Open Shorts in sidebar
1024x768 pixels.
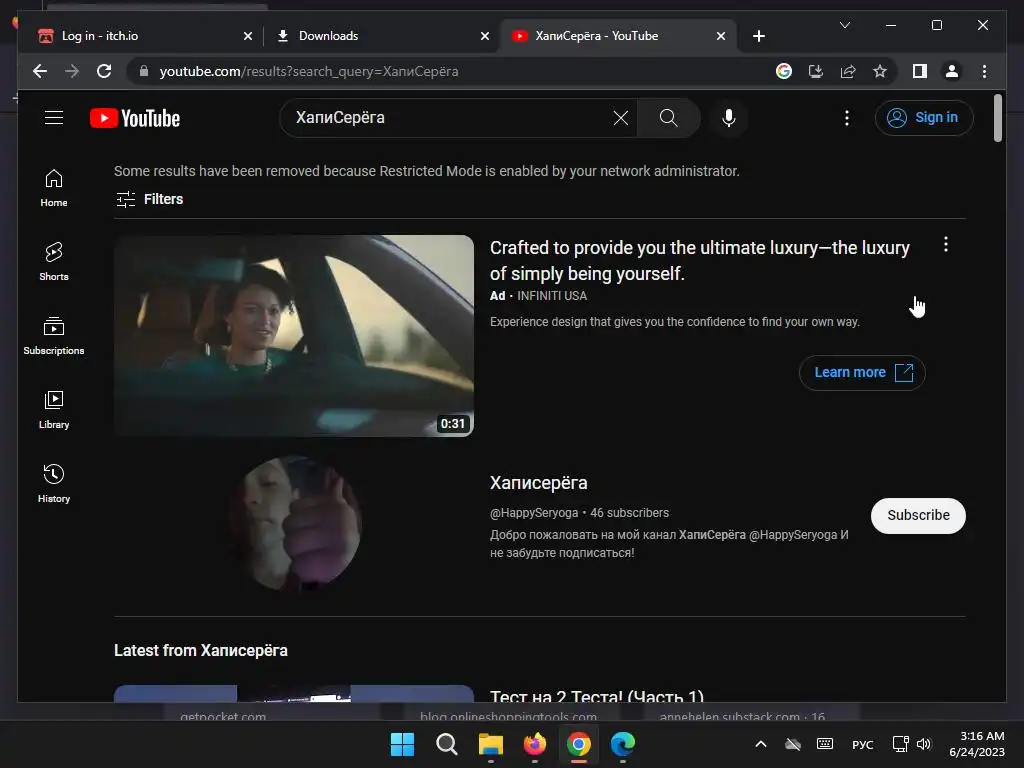pyautogui.click(x=54, y=262)
